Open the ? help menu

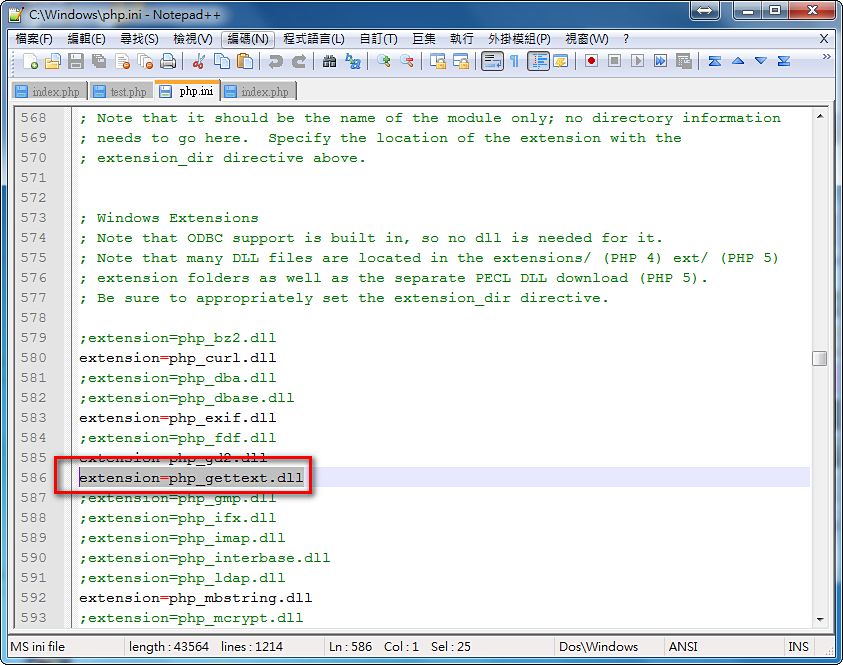tap(626, 39)
